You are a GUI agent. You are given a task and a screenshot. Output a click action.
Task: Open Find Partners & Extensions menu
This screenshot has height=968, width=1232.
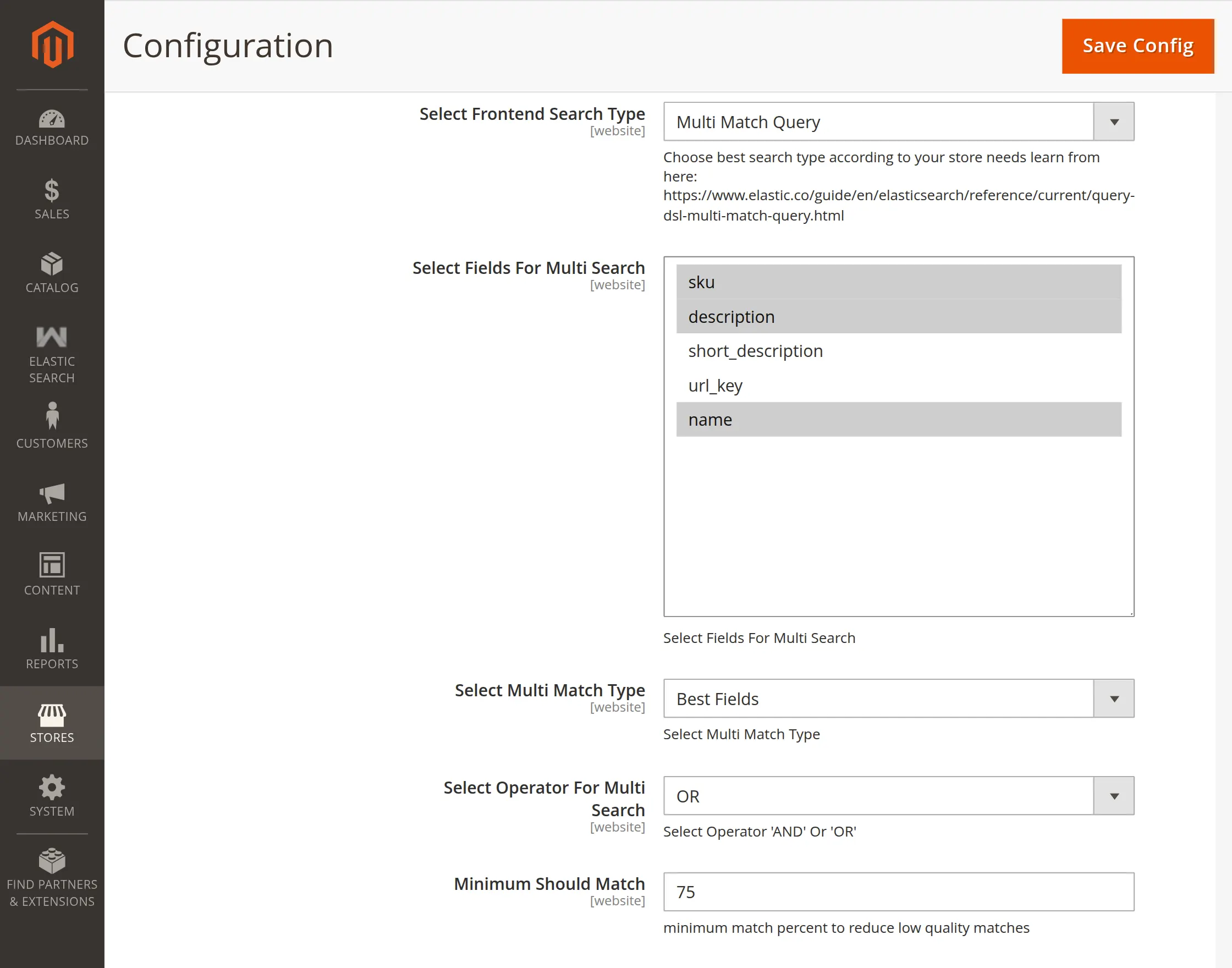52,877
